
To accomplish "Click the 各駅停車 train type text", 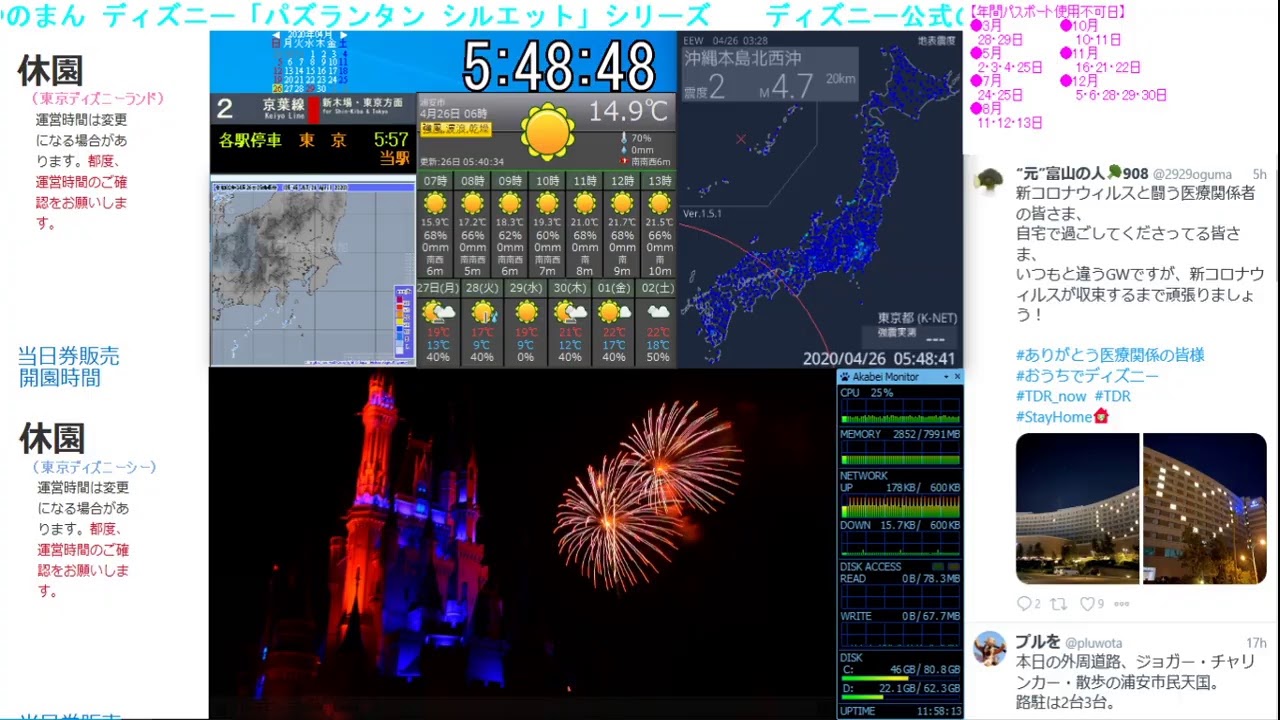I will [x=250, y=140].
